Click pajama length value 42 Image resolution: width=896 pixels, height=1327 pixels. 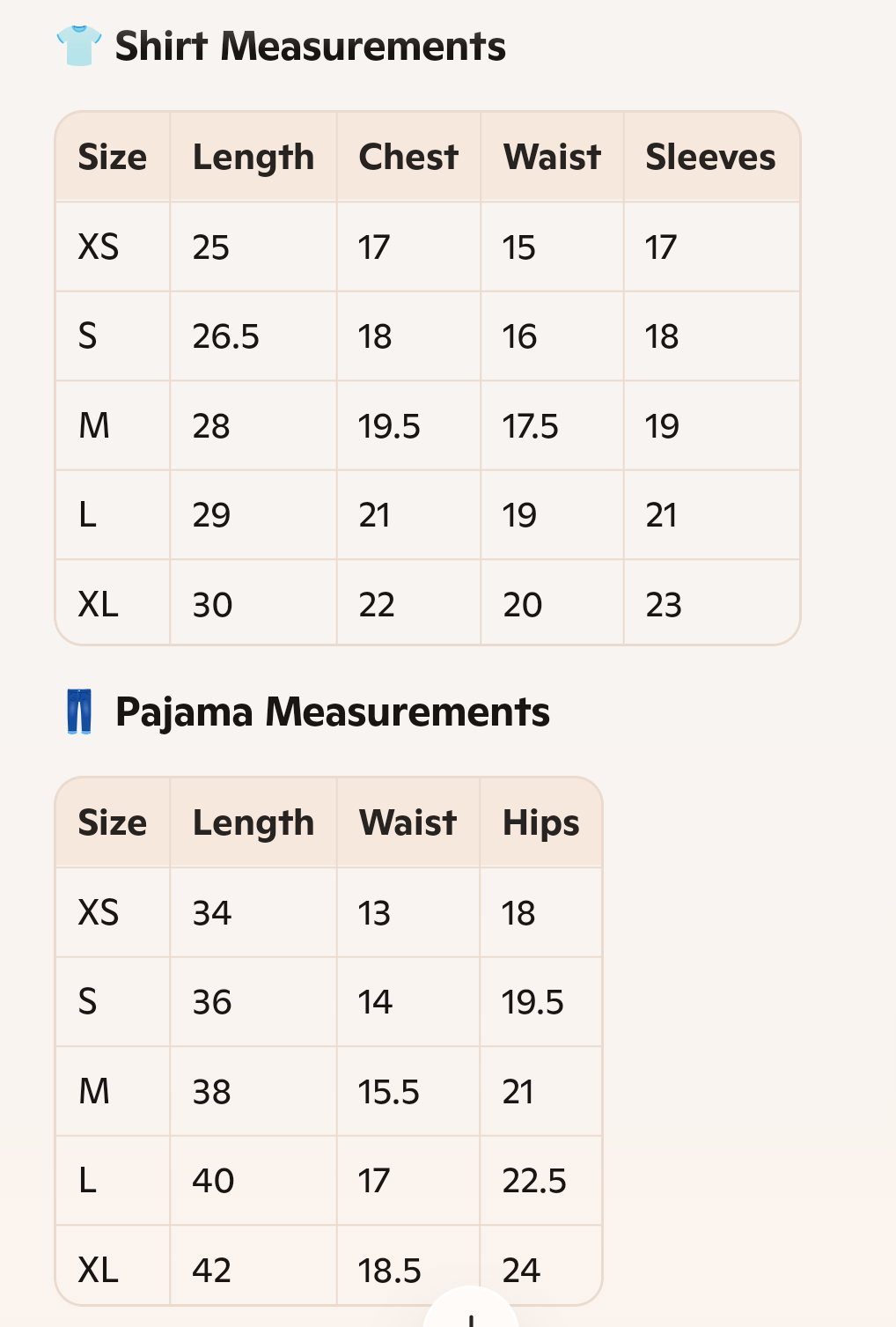pos(212,1270)
